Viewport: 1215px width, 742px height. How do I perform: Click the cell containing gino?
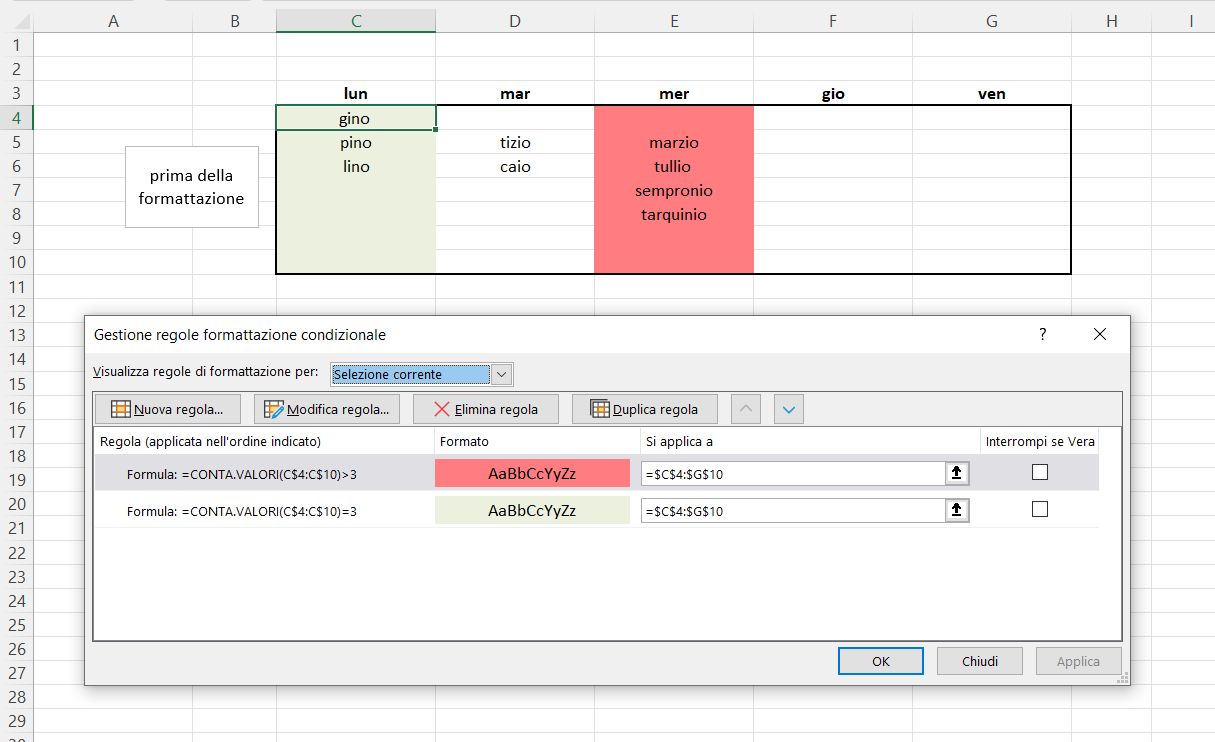coord(356,118)
